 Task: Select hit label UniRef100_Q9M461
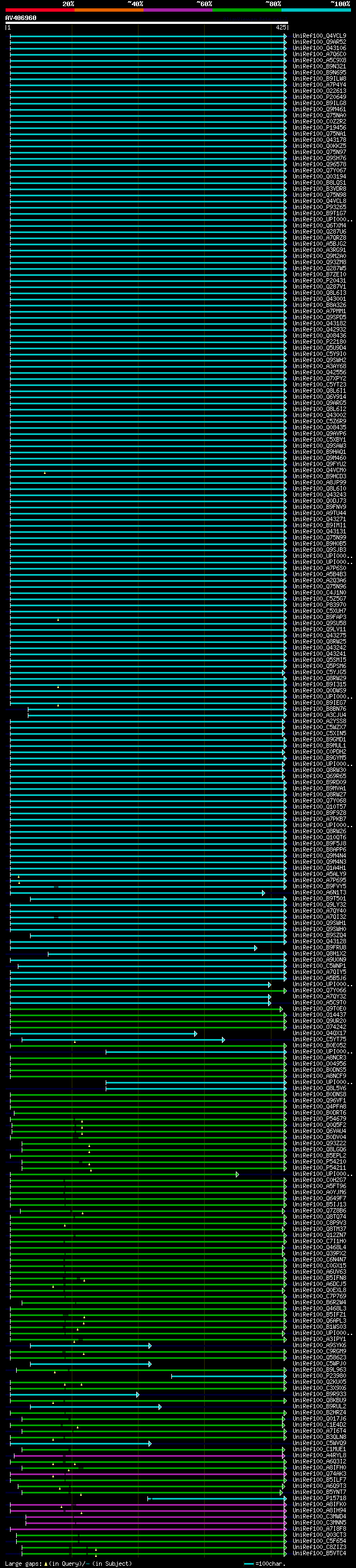coord(319,110)
